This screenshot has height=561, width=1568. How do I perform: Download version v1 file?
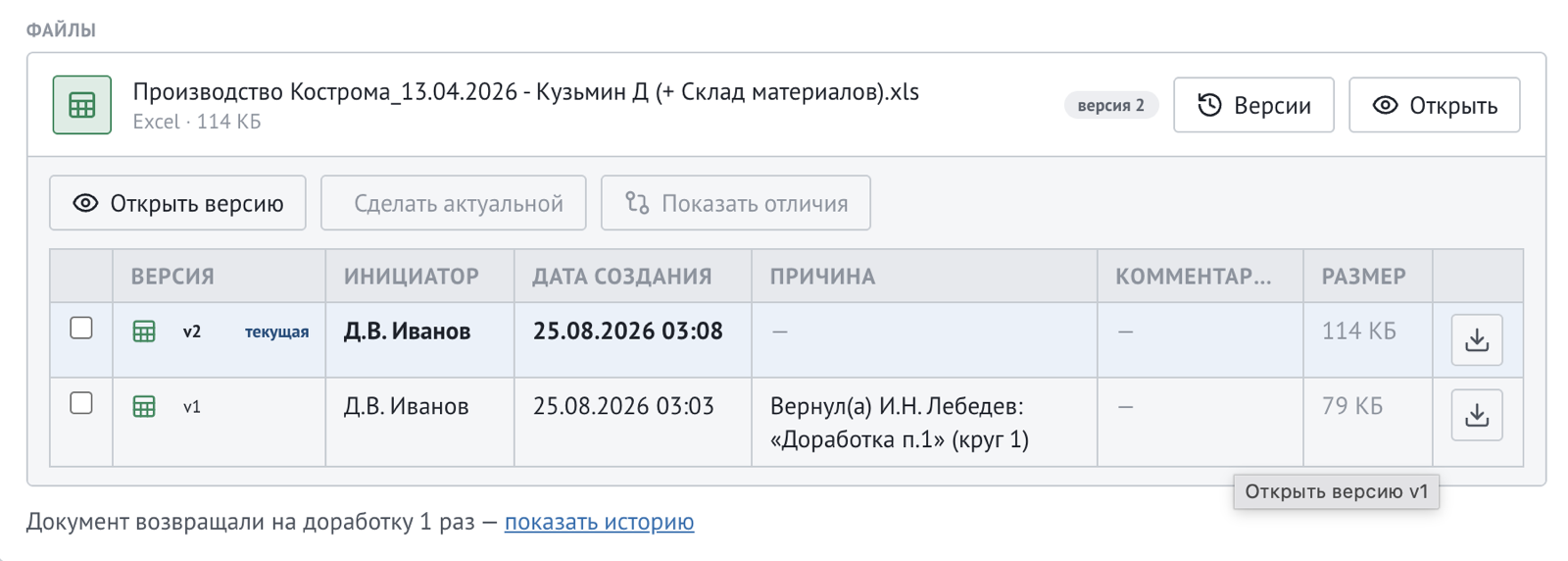1477,415
